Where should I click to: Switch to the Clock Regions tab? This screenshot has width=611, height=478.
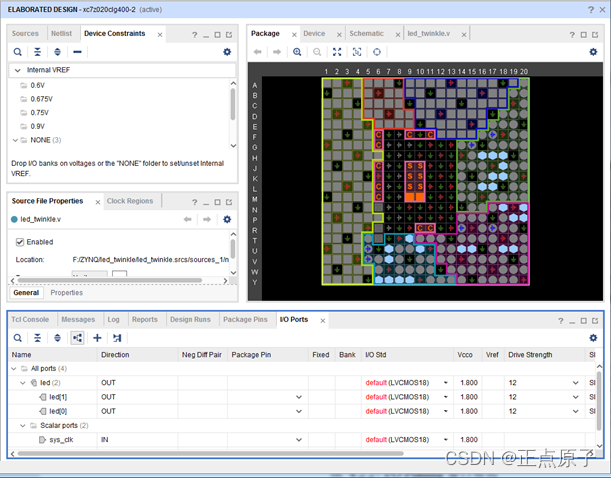130,201
